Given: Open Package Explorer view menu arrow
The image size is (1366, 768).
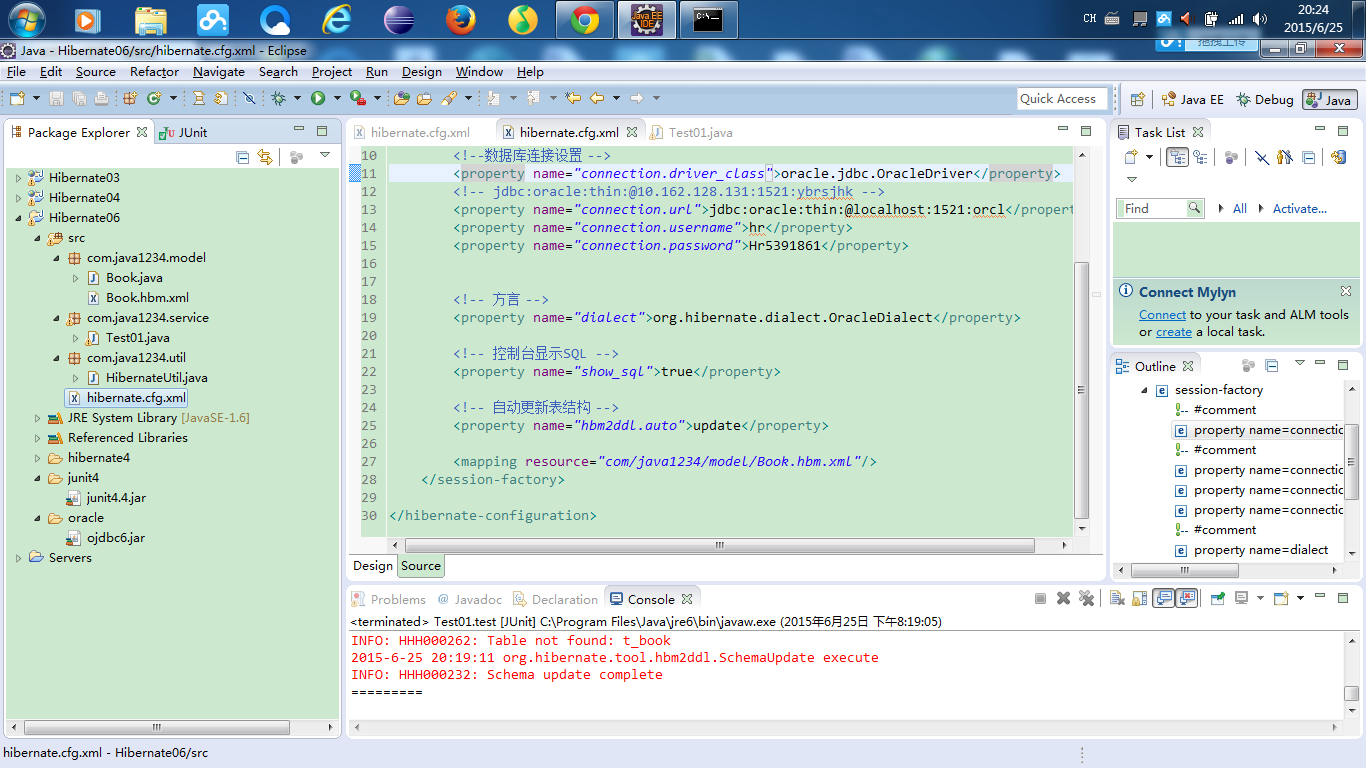Looking at the screenshot, I should tap(325, 156).
